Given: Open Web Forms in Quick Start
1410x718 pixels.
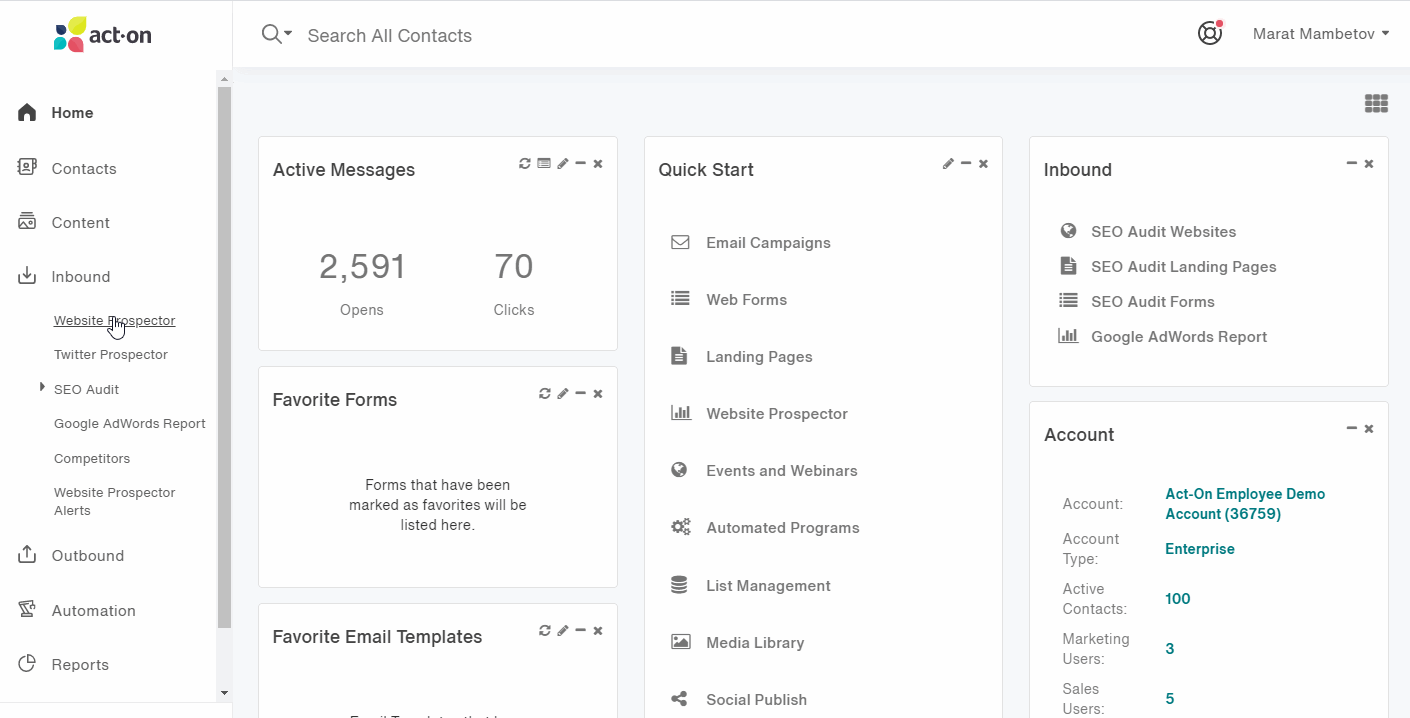Looking at the screenshot, I should [746, 300].
